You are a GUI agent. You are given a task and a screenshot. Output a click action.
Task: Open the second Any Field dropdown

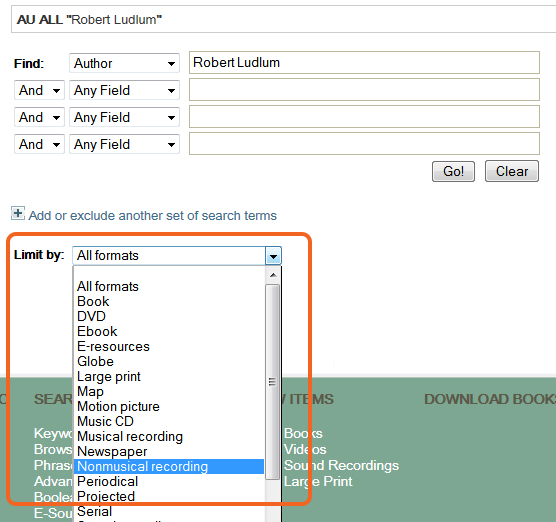(124, 117)
